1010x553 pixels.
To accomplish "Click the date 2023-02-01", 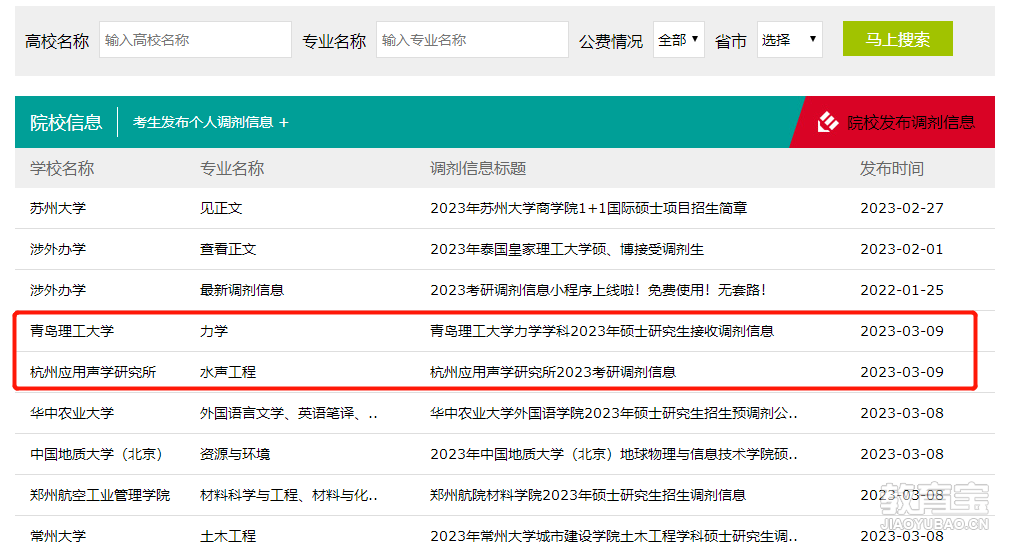I will coord(902,250).
